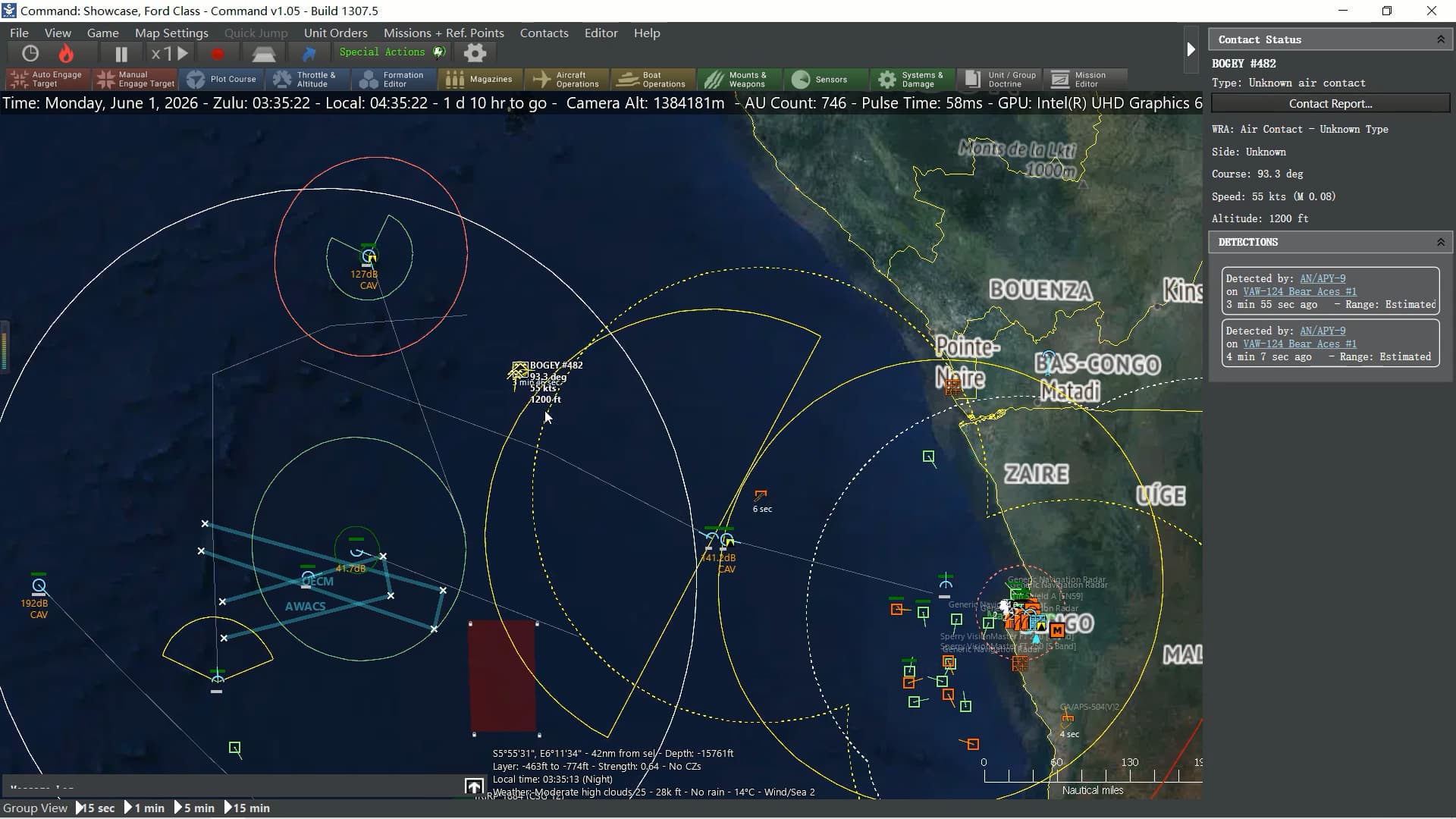Open second AN/APY-9 sensor link
1456x819 pixels.
tap(1323, 331)
